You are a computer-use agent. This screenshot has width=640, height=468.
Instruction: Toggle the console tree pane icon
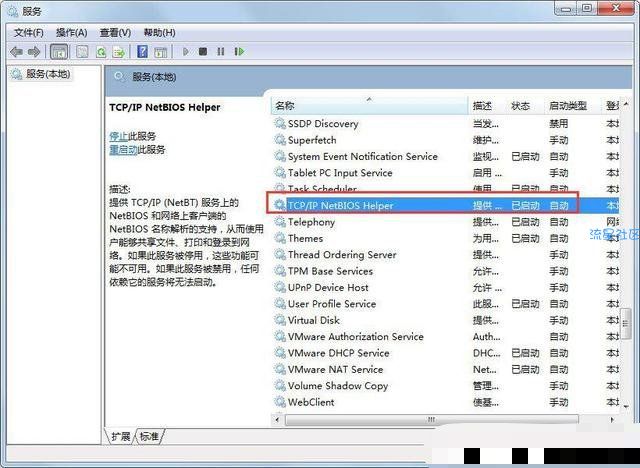[x=58, y=52]
